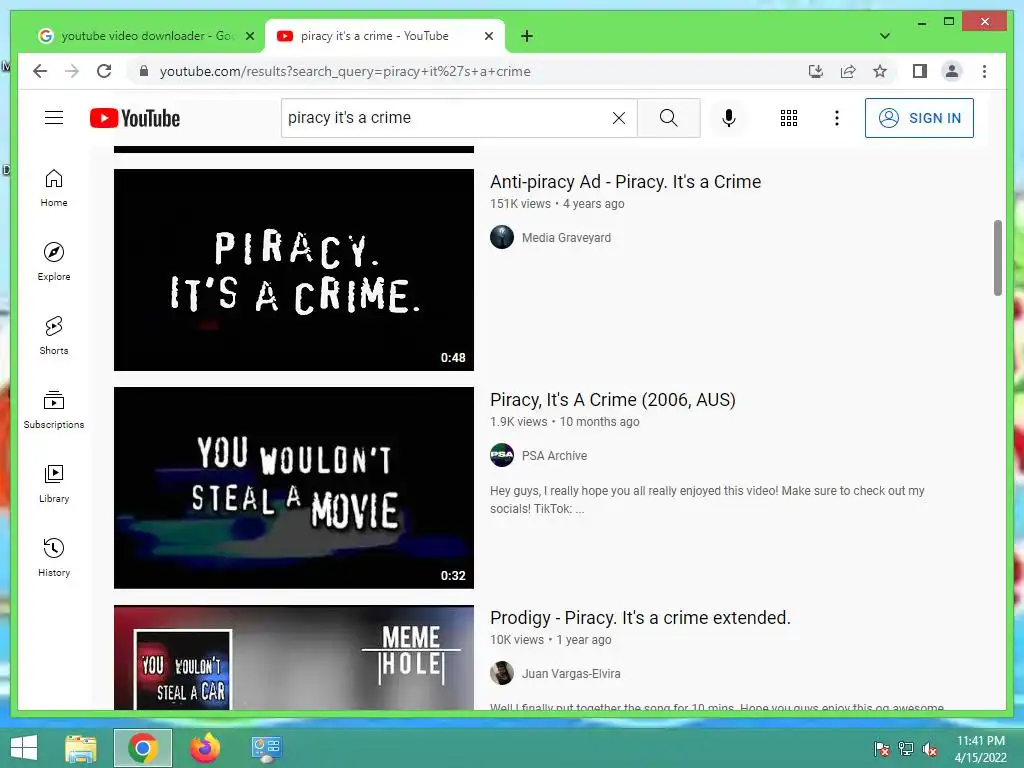Click '151K views' text

tap(520, 204)
